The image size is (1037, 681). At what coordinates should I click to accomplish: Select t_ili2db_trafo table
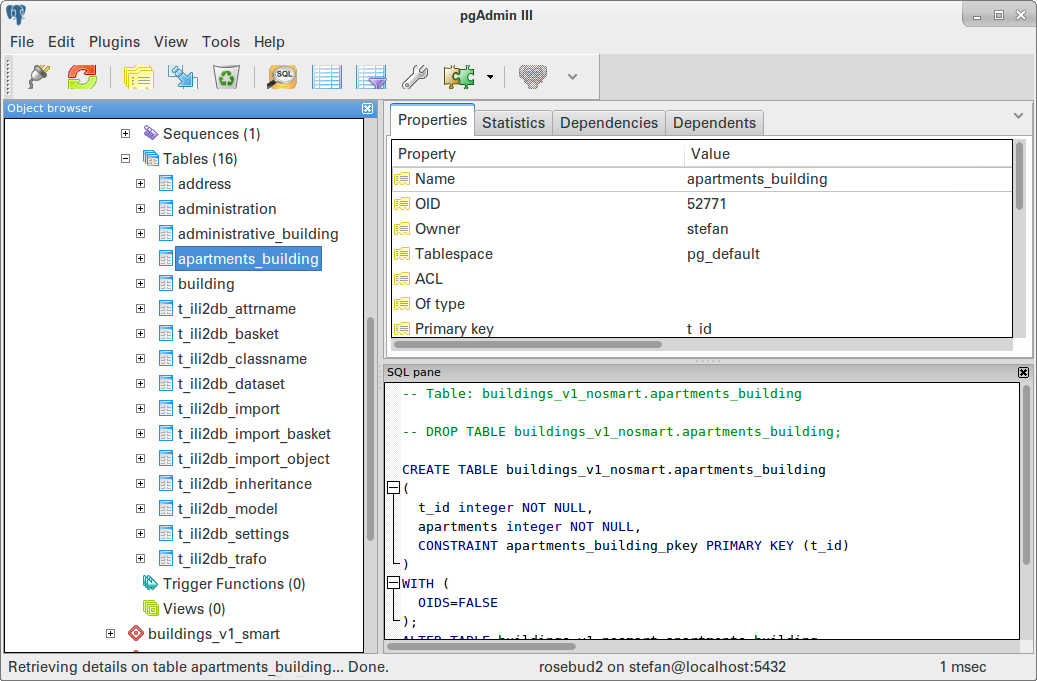pos(222,559)
